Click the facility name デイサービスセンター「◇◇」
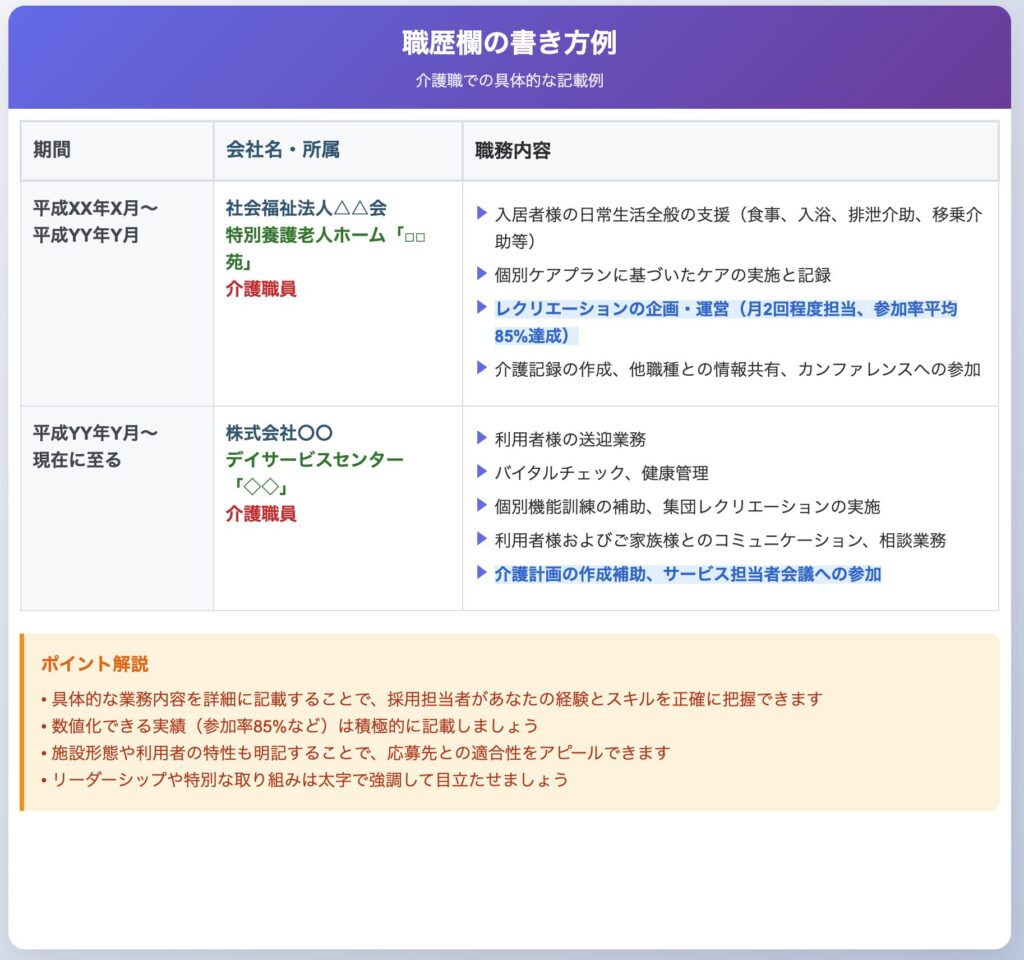 pos(315,473)
